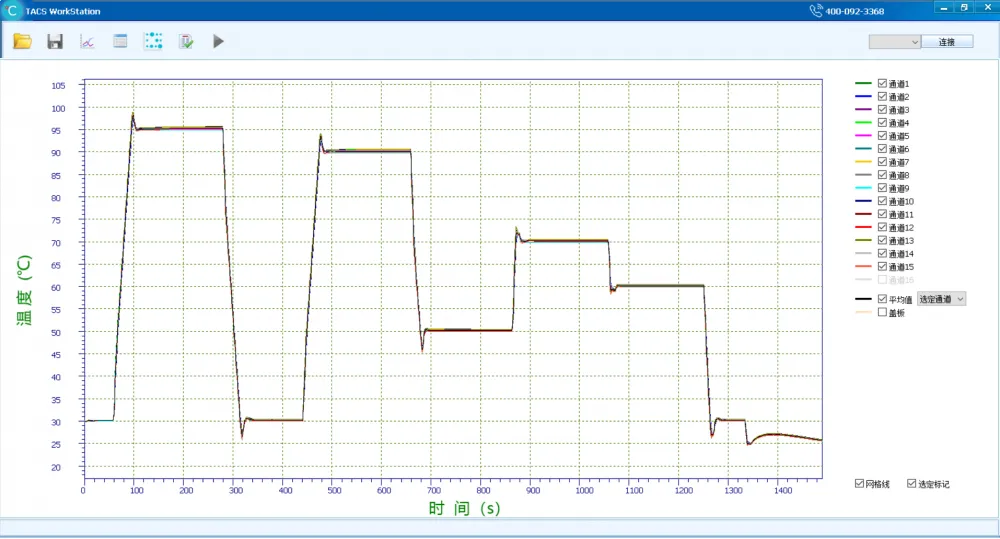This screenshot has width=1000, height=539.
Task: Click the 1400 label on the time axis
Action: click(x=783, y=491)
